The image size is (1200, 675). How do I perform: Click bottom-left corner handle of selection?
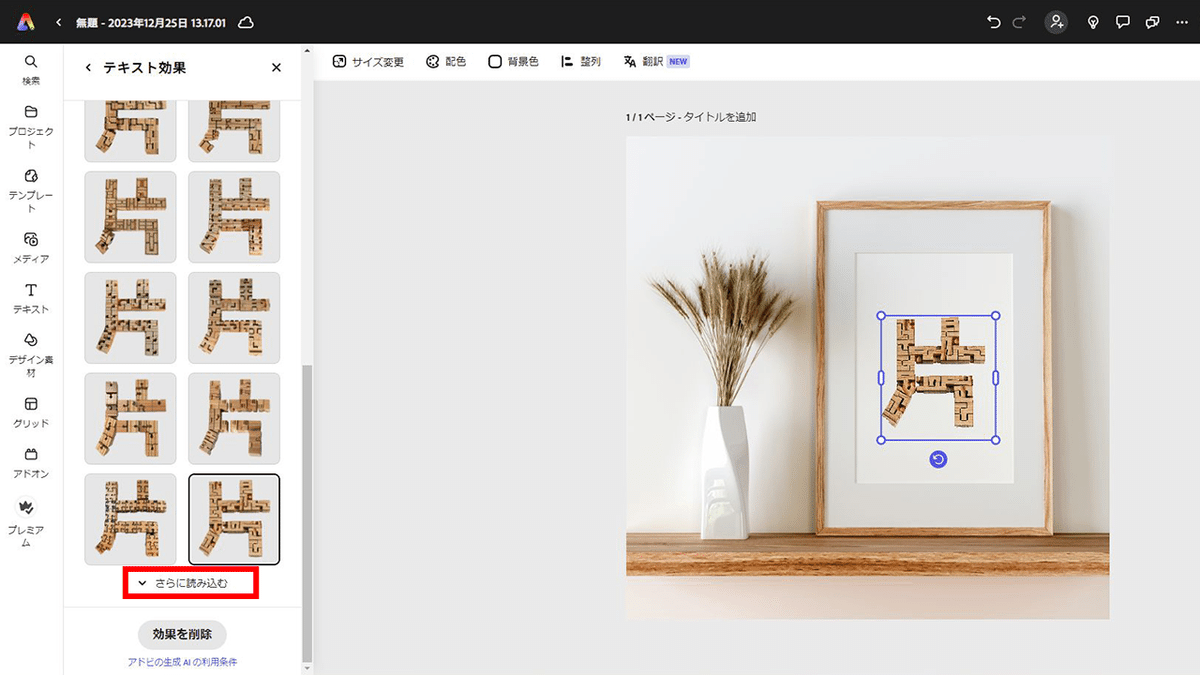881,440
